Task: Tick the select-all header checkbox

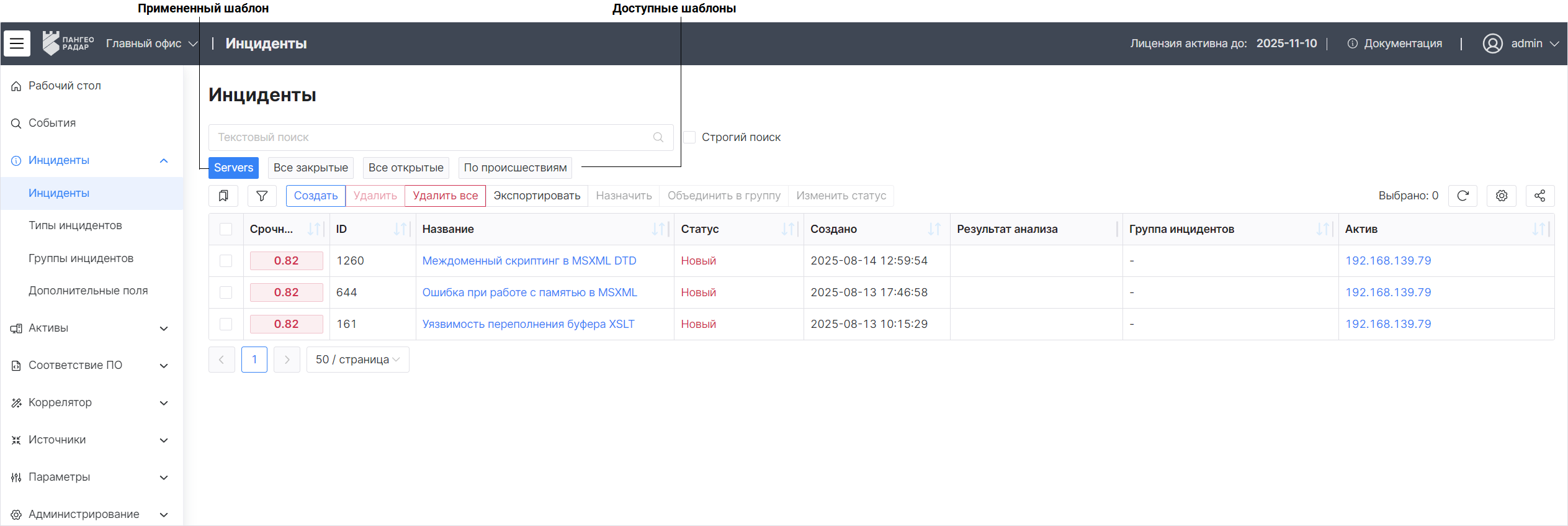Action: (x=226, y=229)
